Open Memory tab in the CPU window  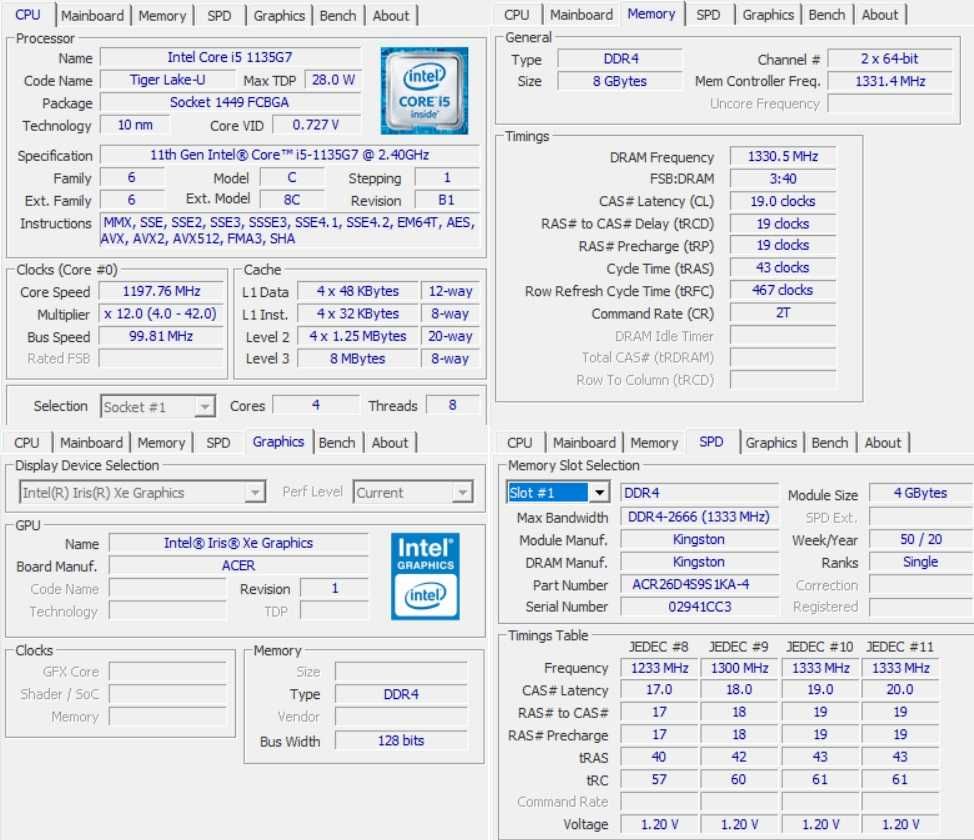pyautogui.click(x=162, y=16)
